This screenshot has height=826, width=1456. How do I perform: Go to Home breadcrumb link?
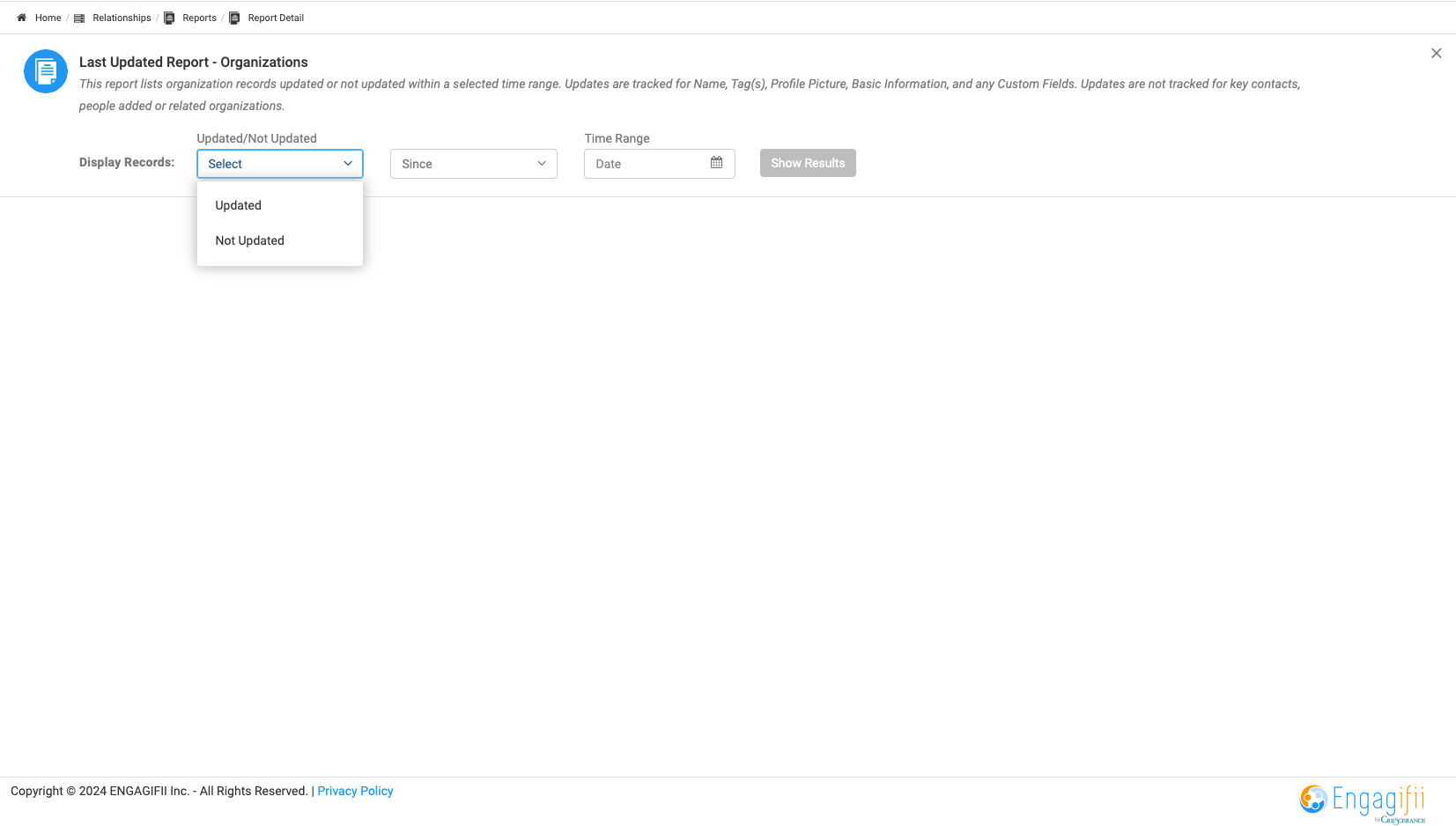pyautogui.click(x=48, y=18)
